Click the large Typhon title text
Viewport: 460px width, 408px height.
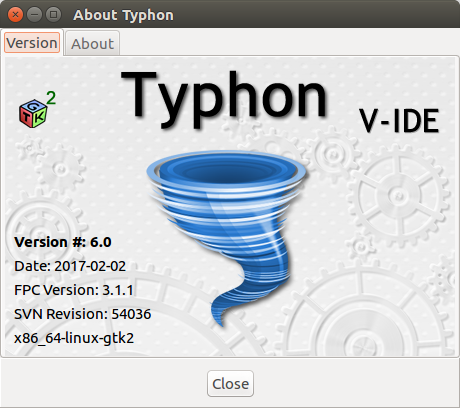coord(224,98)
